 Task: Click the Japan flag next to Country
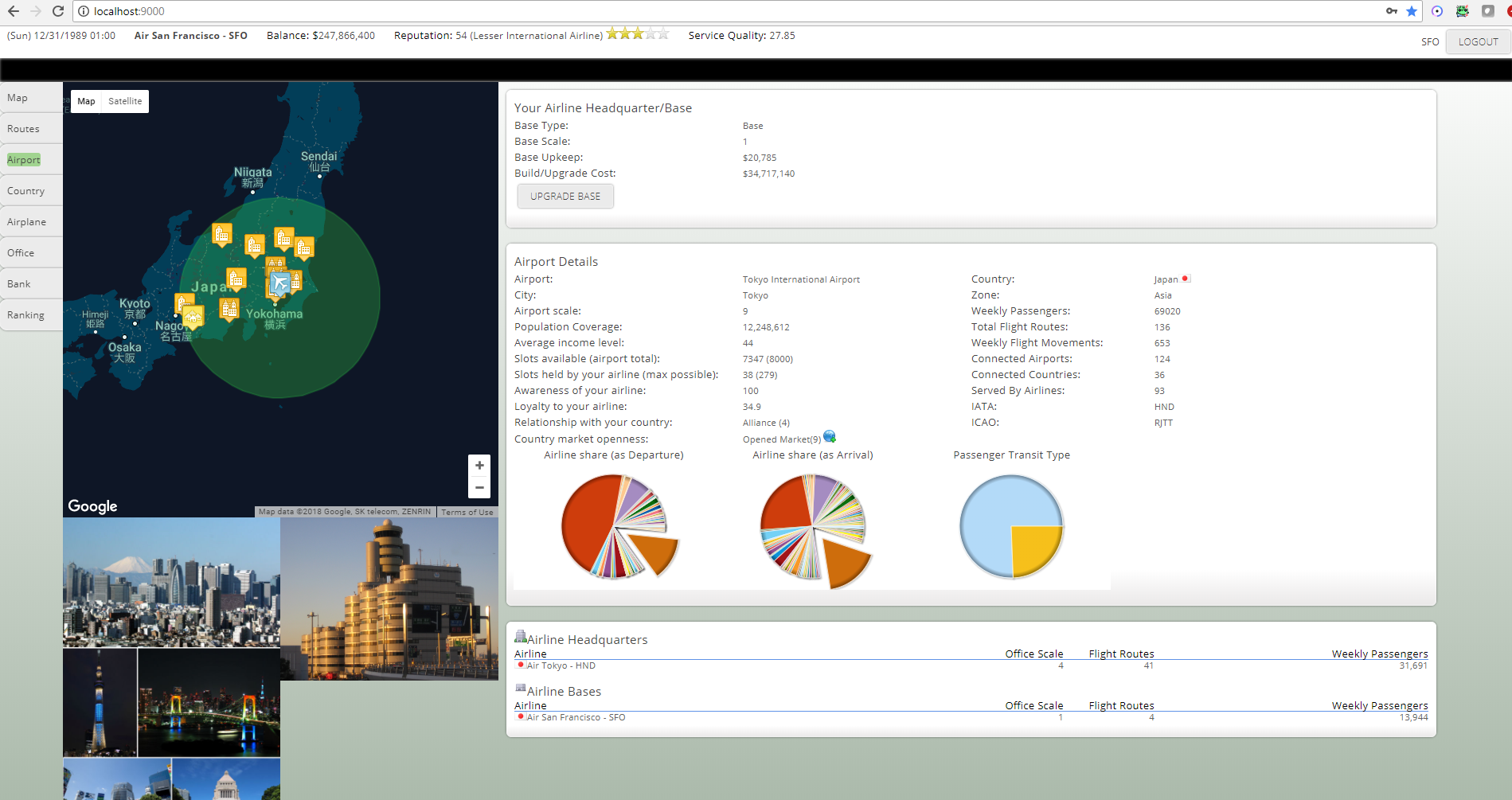pyautogui.click(x=1186, y=279)
